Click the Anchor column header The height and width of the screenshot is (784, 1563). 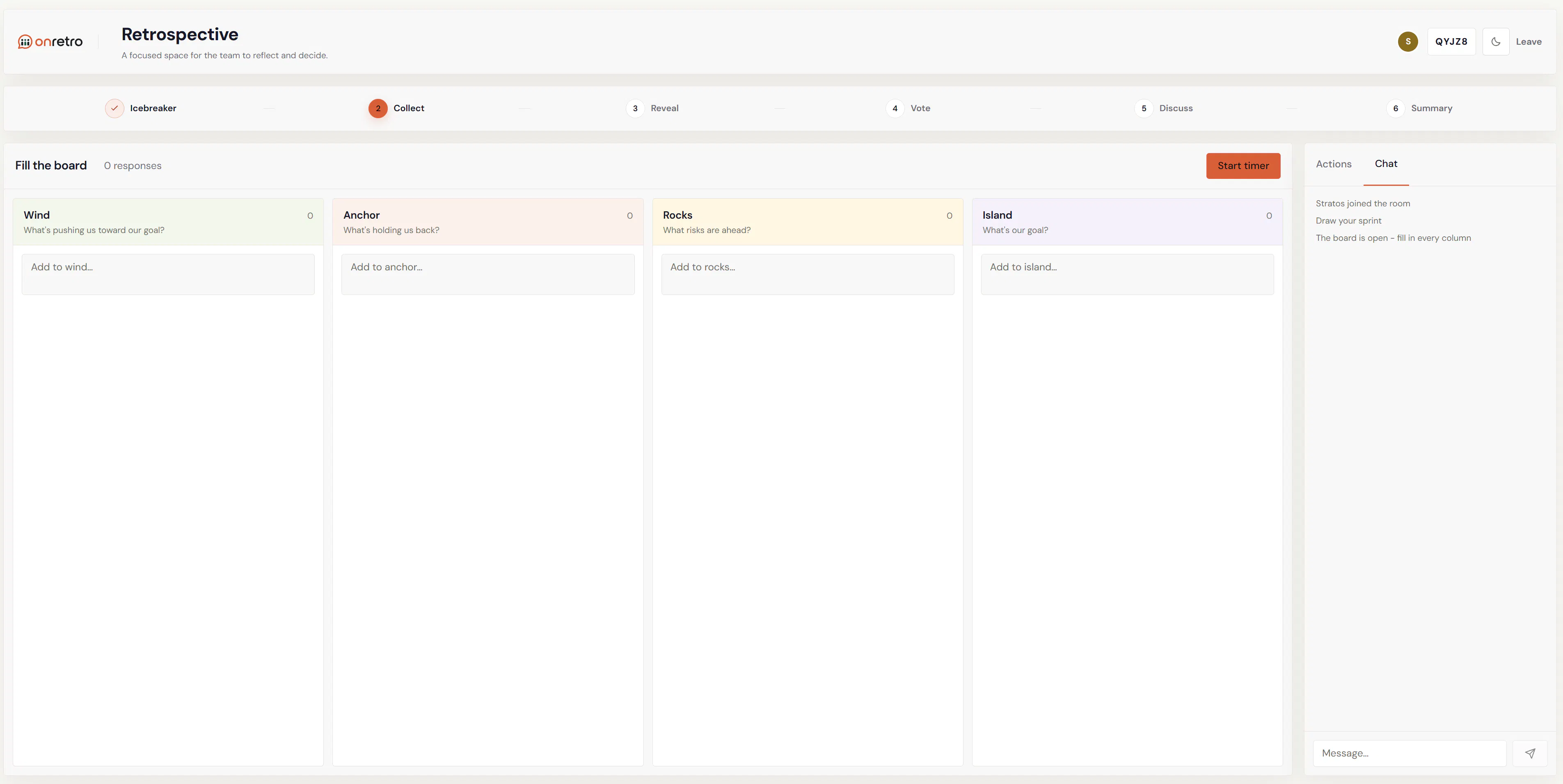[488, 222]
